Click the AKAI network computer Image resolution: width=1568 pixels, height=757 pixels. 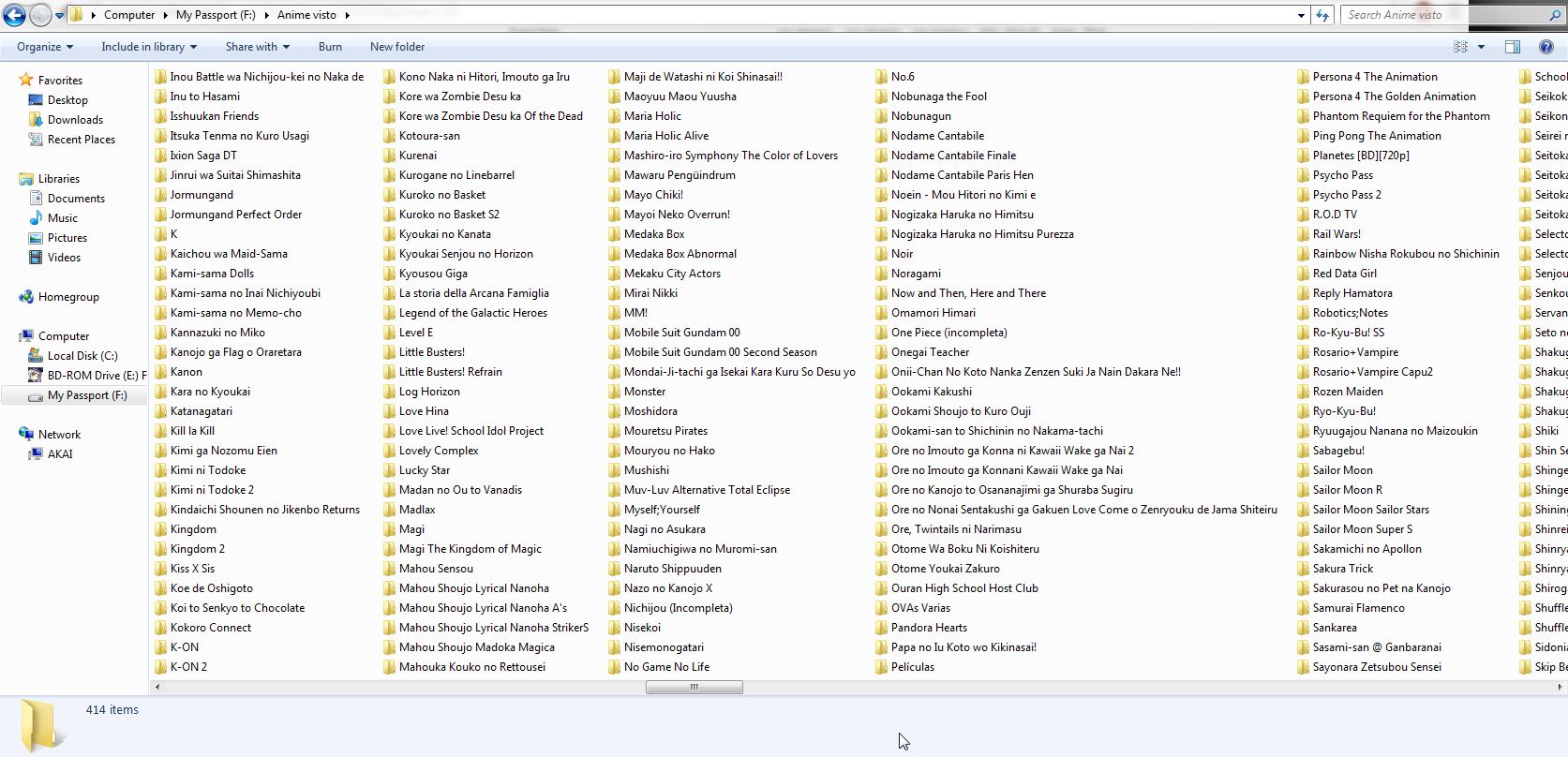[59, 454]
